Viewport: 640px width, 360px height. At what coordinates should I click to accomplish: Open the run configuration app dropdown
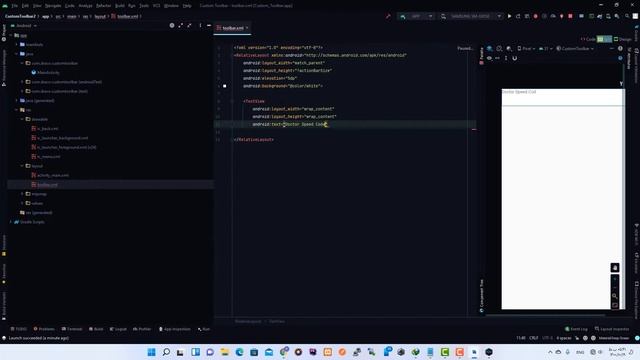click(416, 16)
